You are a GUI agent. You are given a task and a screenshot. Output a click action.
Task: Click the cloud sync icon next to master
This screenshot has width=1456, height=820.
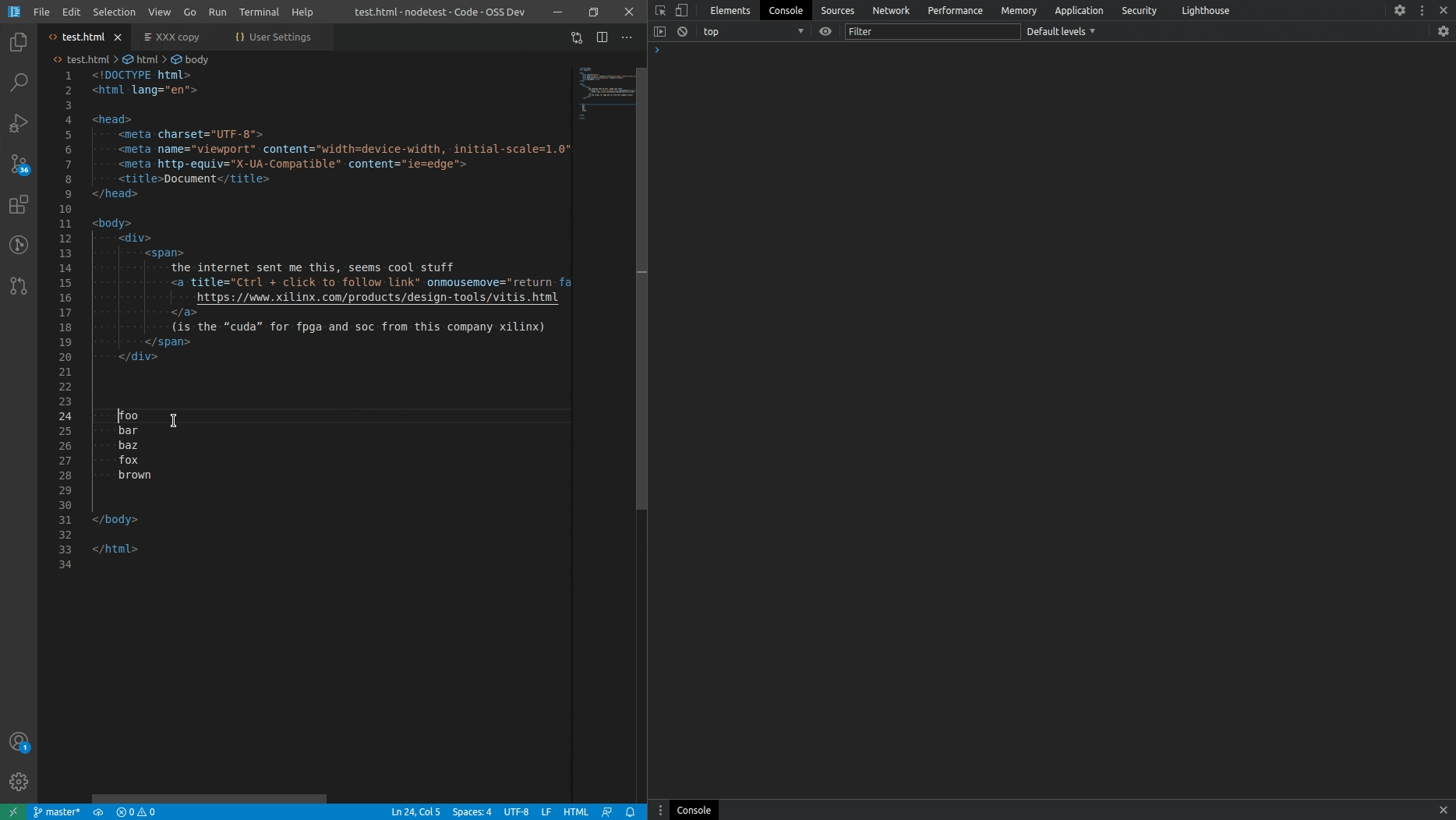point(98,812)
